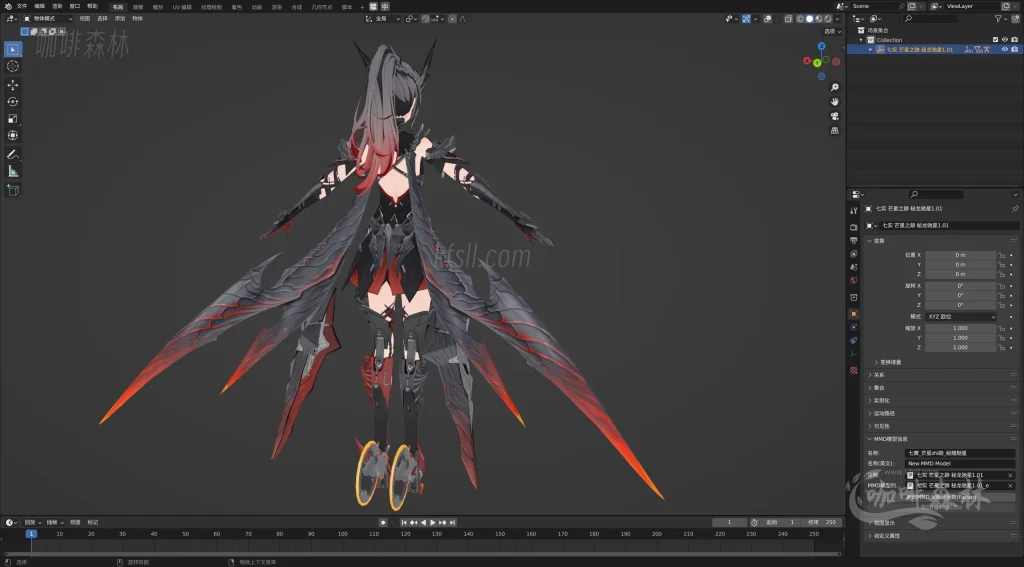This screenshot has height=567, width=1024.
Task: Expand selected model object in outliner
Action: coord(871,49)
